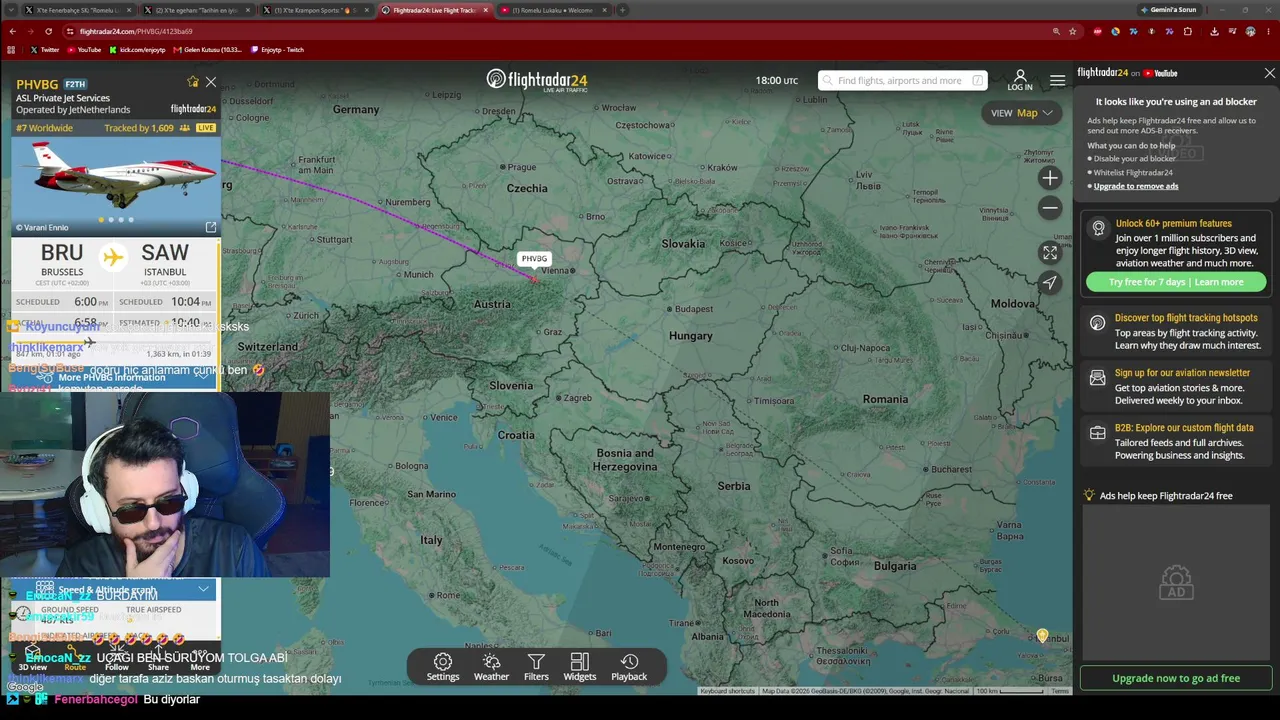Bookmark this page with star icon
The image size is (1280, 720).
coord(1072,31)
